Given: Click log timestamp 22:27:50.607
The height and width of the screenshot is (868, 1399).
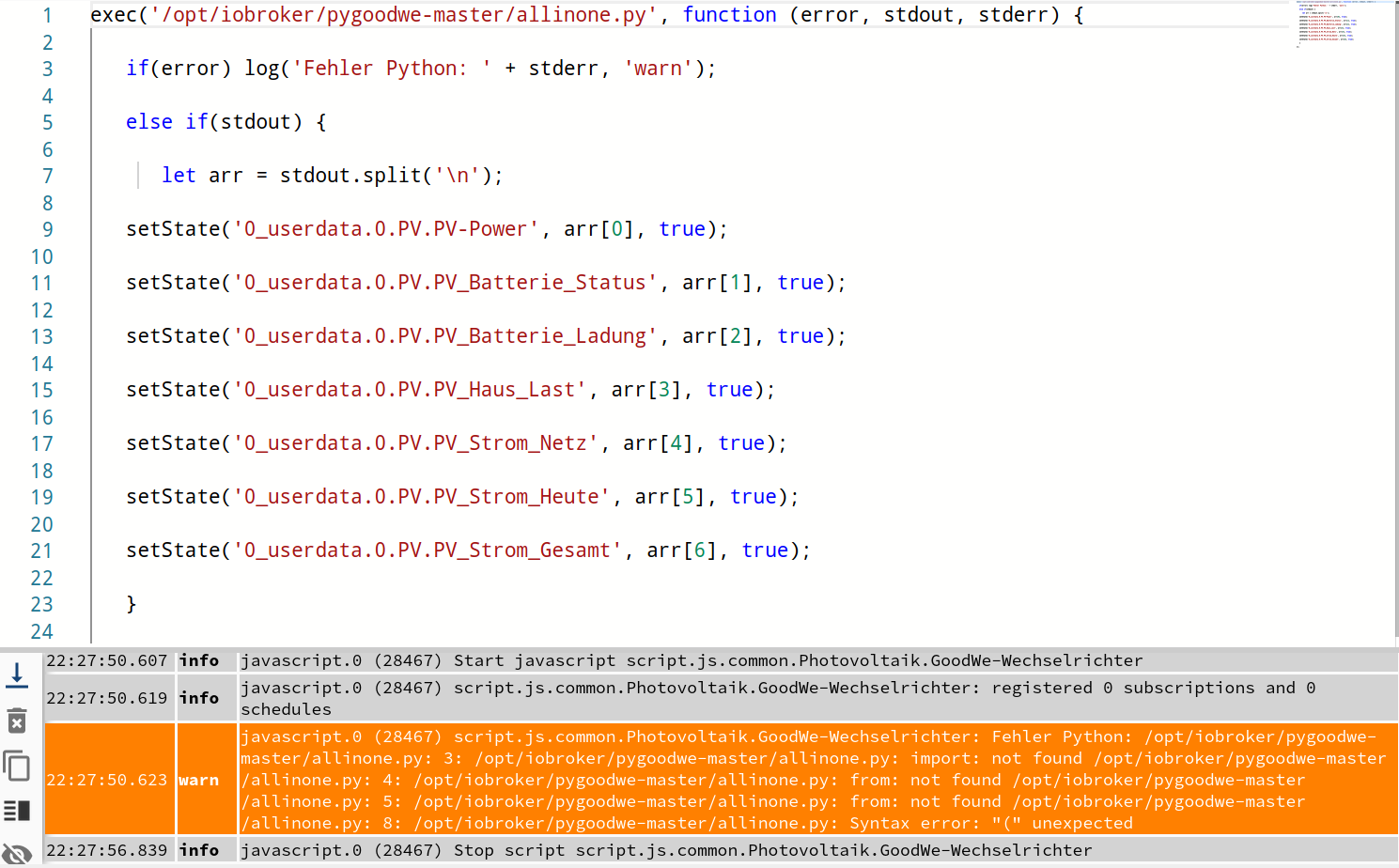Looking at the screenshot, I should pos(107,660).
